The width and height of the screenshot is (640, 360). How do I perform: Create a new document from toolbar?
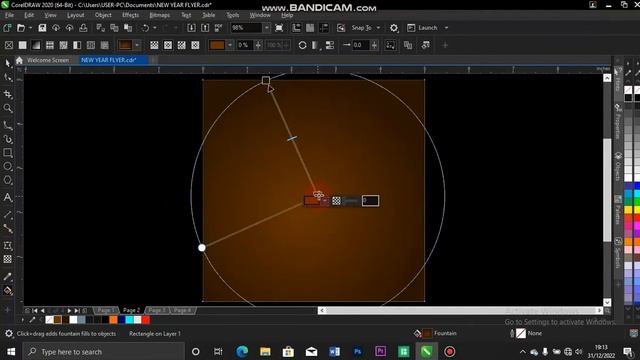(7, 28)
